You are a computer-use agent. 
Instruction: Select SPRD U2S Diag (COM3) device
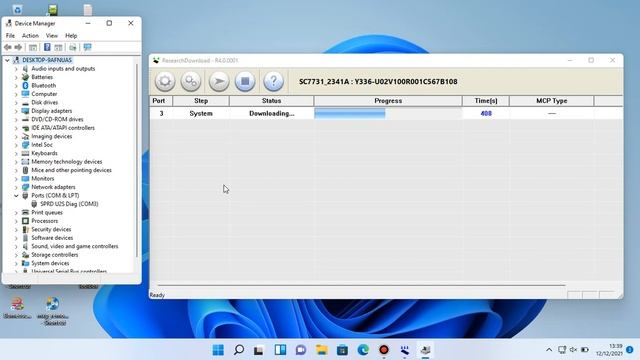coord(69,204)
